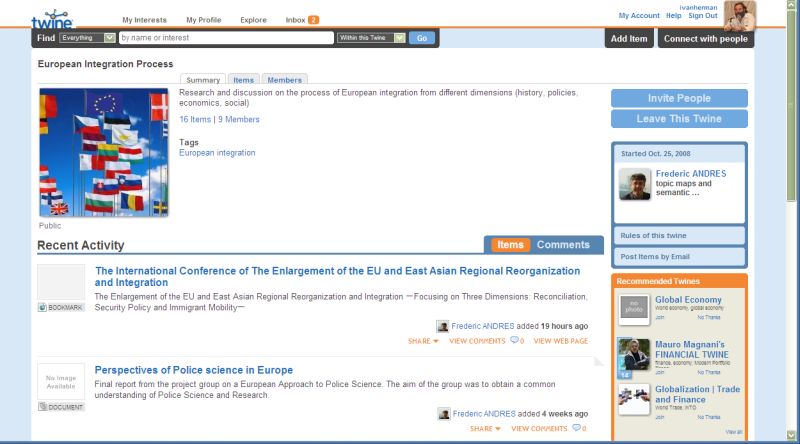Click the Document icon under Police science item
Viewport: 800px width, 444px height.
[x=61, y=407]
